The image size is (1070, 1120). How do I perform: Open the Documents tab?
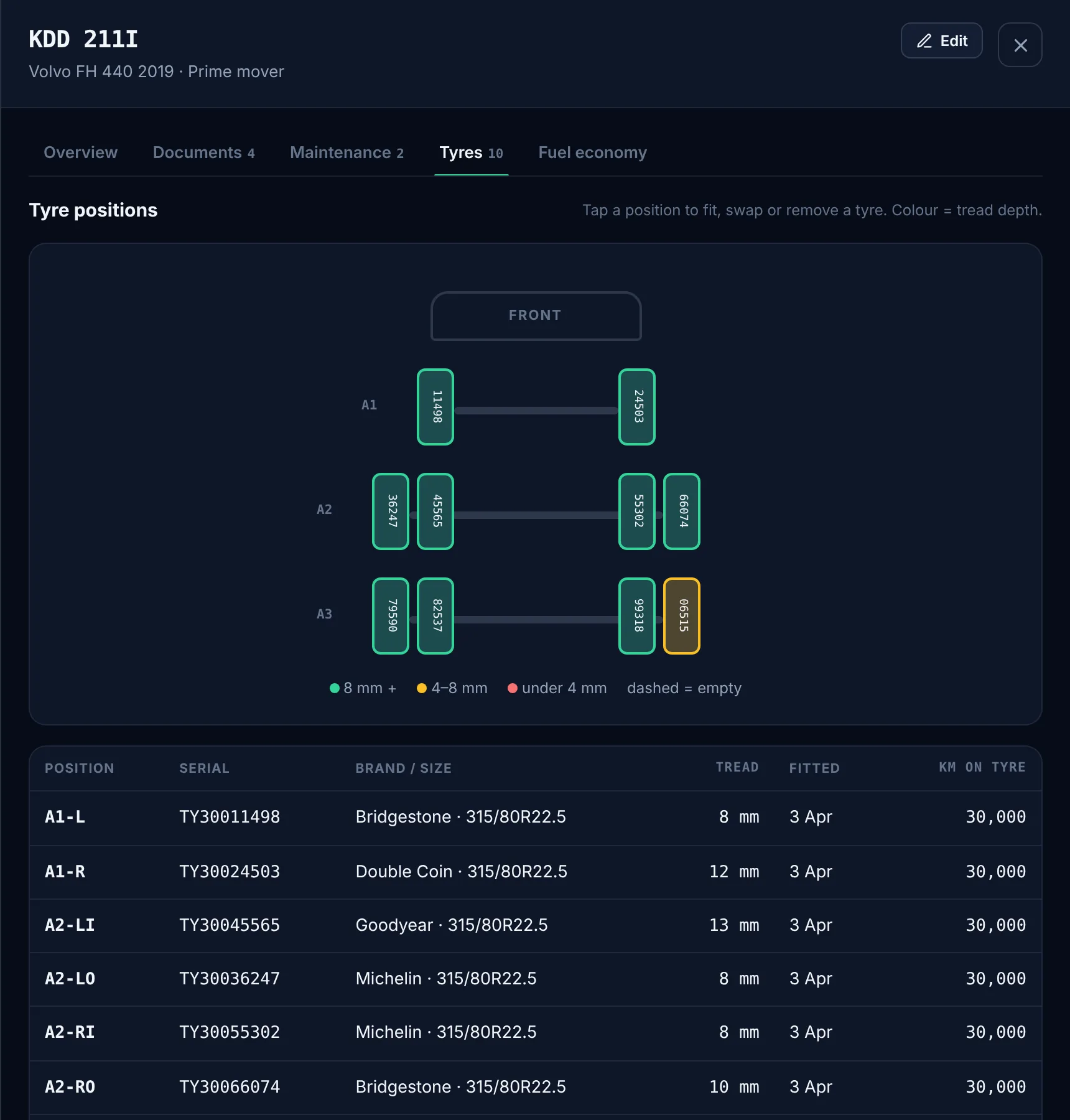[203, 153]
